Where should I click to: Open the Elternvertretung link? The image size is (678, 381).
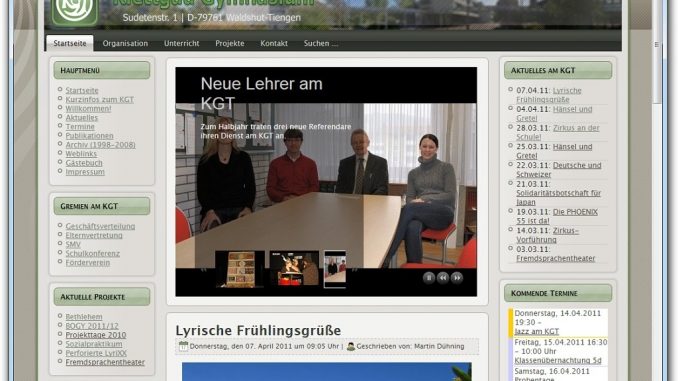point(94,235)
